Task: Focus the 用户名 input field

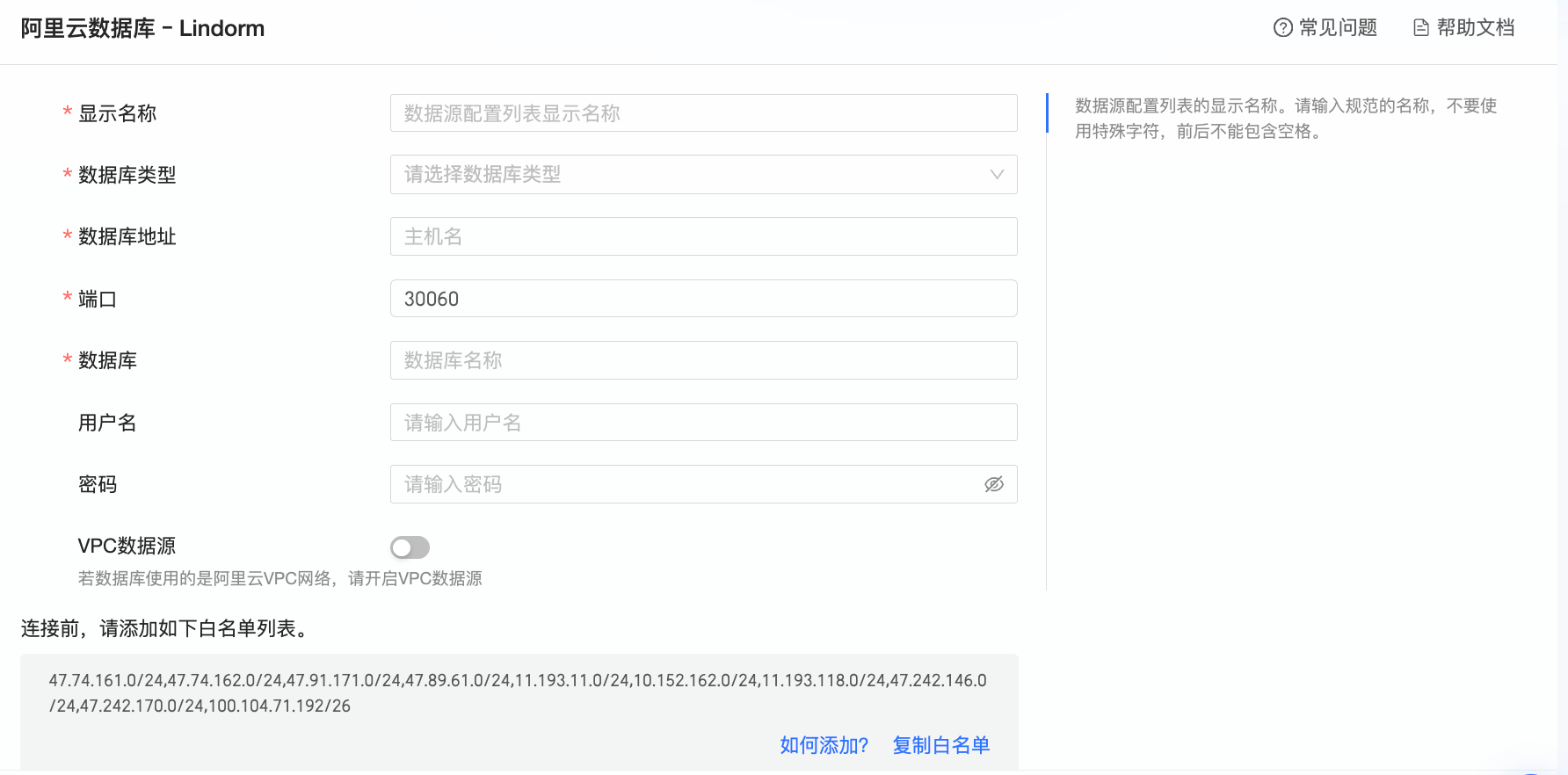Action: (x=703, y=423)
